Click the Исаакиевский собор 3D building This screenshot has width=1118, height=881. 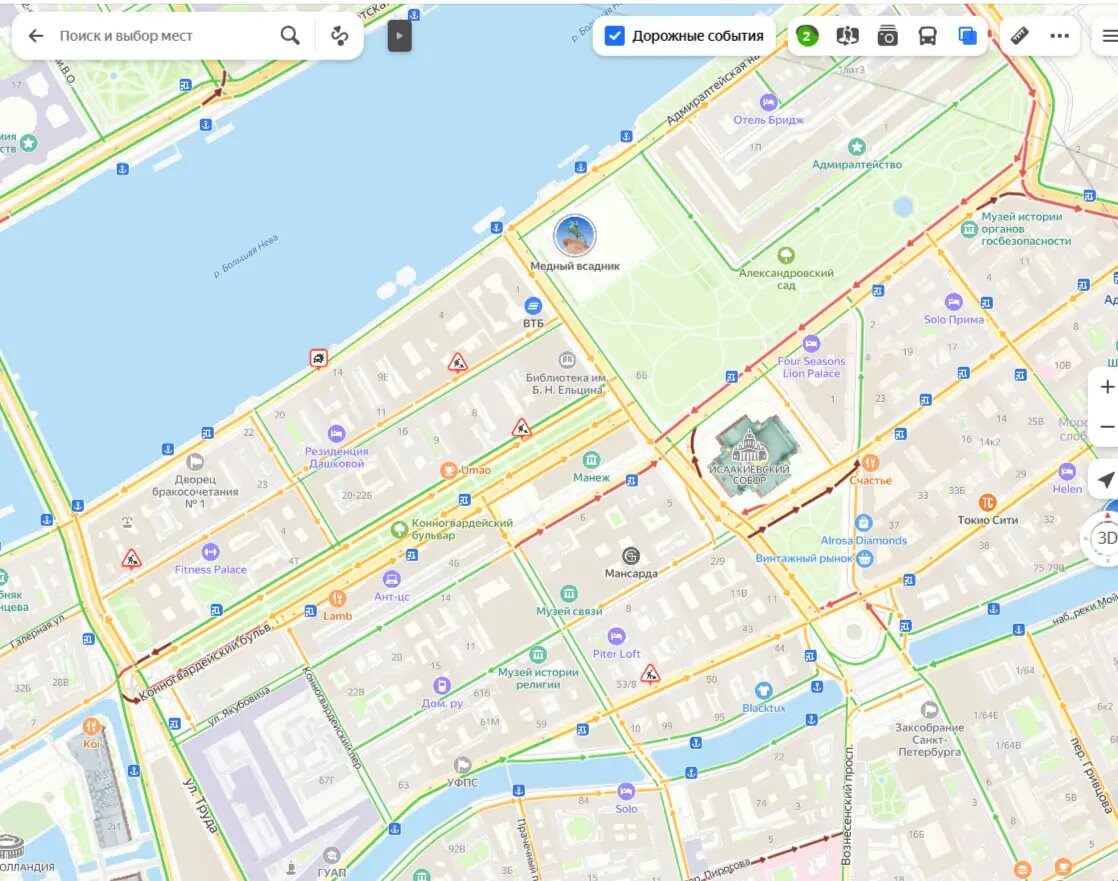752,456
